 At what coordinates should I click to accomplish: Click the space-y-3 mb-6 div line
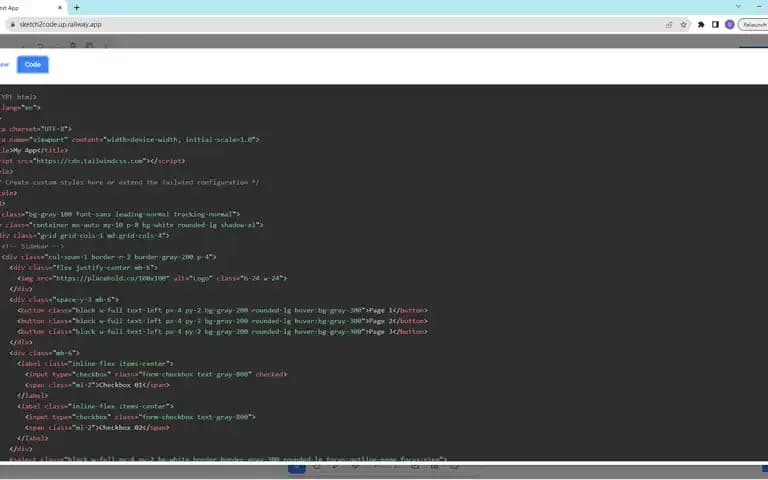(64, 300)
